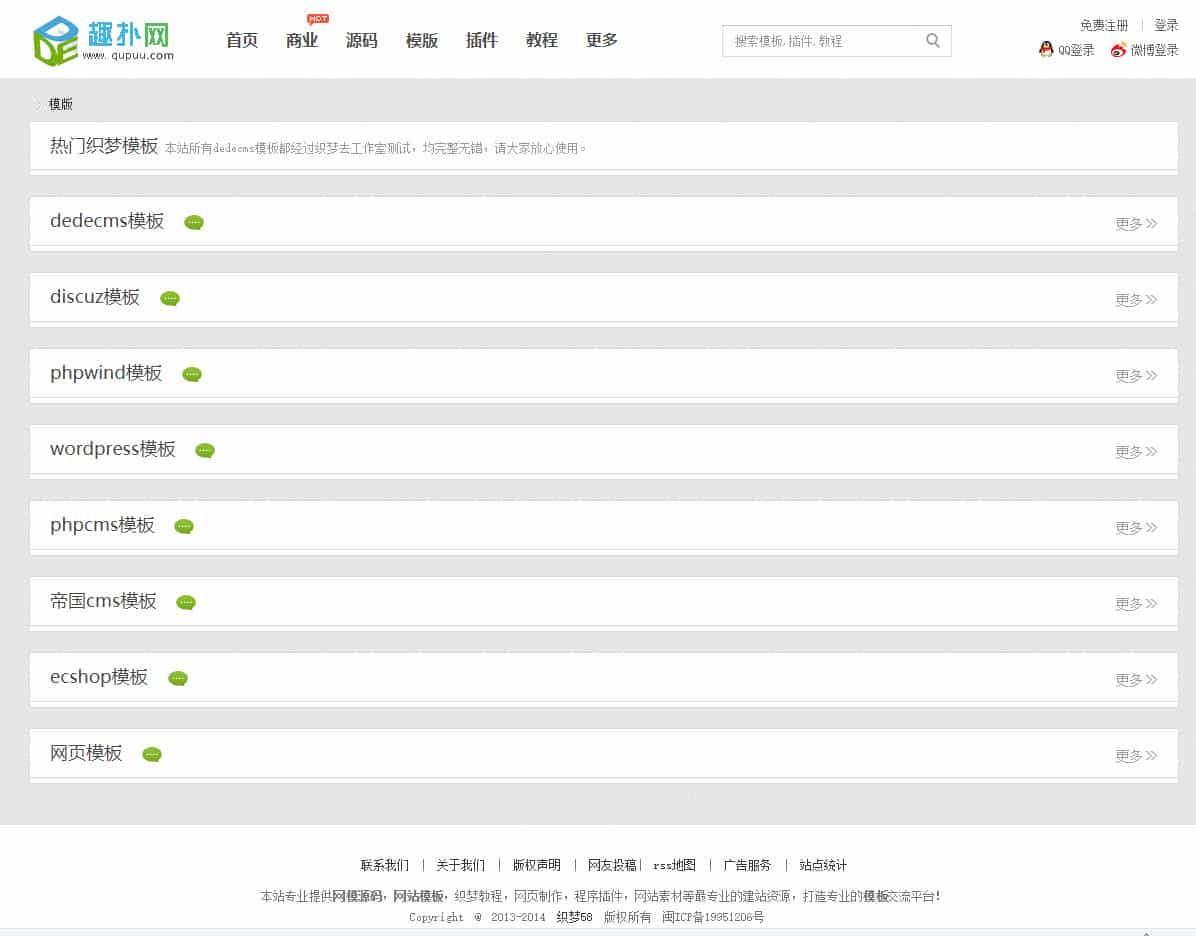
Task: Click 更多 in the phpcms模板 row
Action: coord(1136,528)
